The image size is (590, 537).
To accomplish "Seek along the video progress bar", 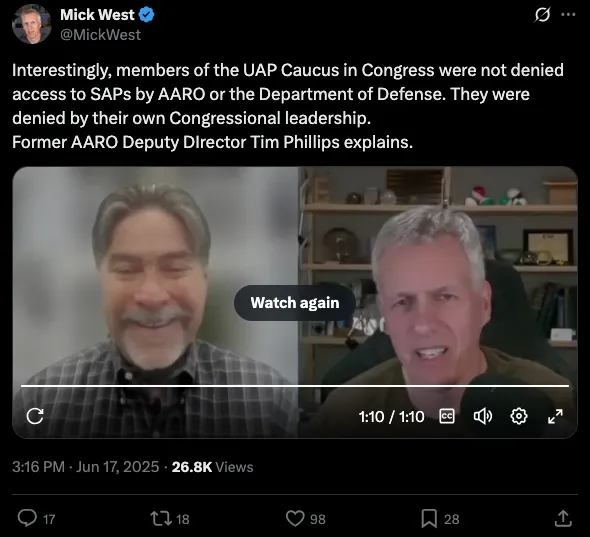I will (295, 386).
